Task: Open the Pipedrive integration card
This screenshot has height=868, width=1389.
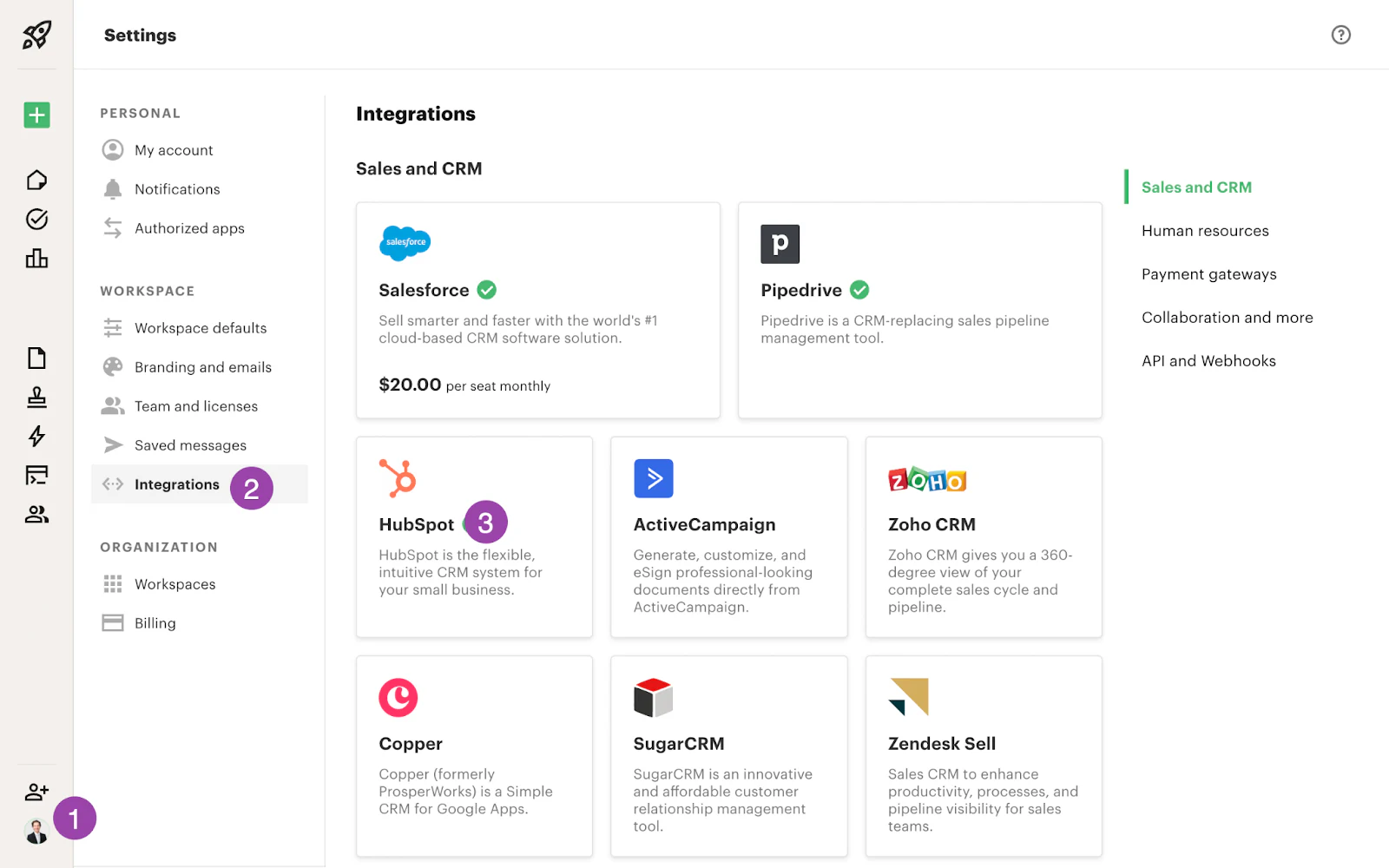Action: (920, 311)
